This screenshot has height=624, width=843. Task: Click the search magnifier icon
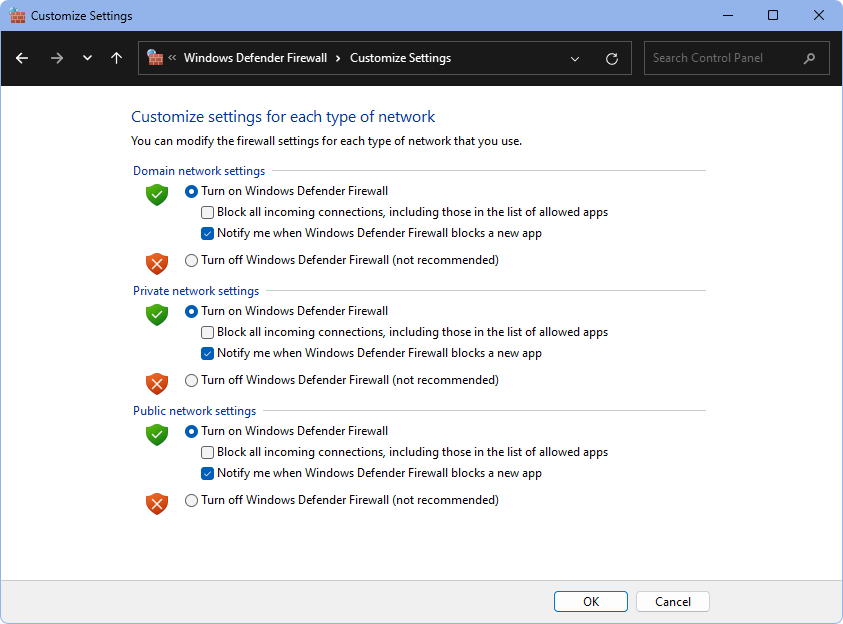[810, 58]
